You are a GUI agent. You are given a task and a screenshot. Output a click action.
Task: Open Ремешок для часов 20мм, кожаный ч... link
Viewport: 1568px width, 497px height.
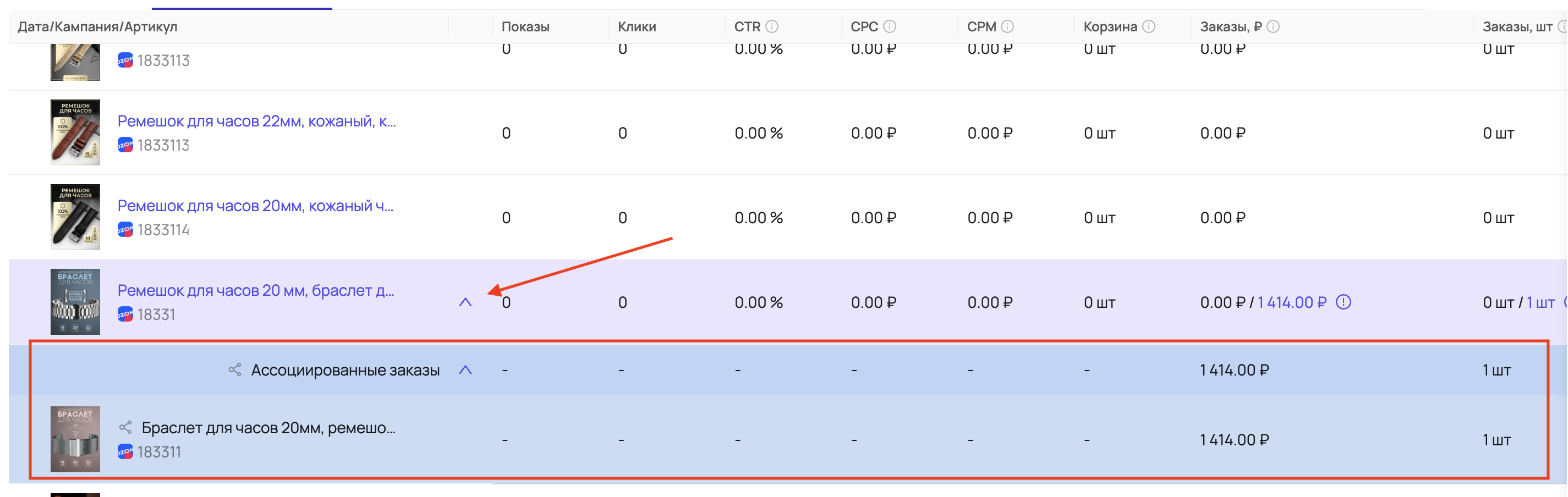pos(255,206)
